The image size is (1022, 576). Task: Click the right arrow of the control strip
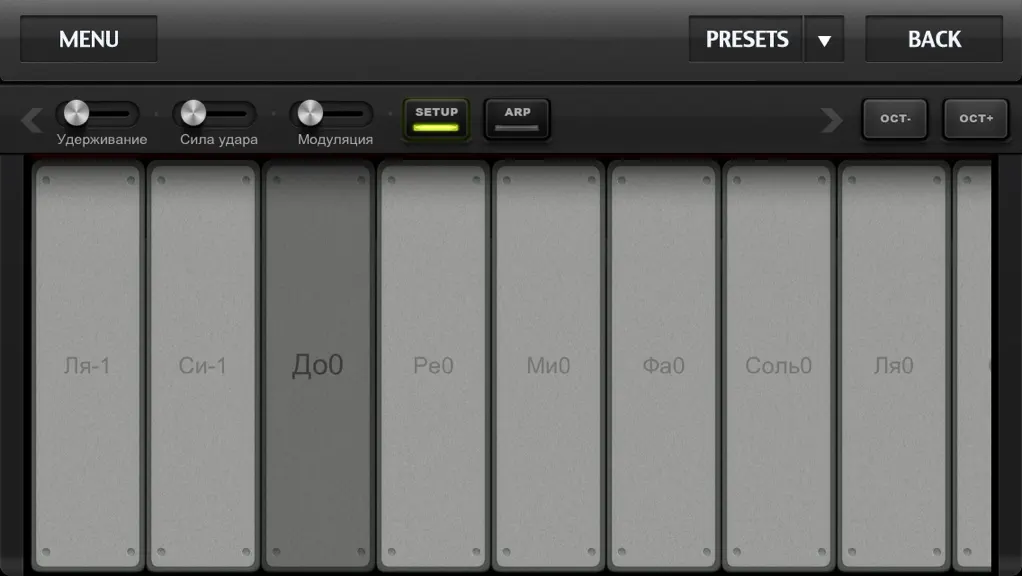pos(832,121)
